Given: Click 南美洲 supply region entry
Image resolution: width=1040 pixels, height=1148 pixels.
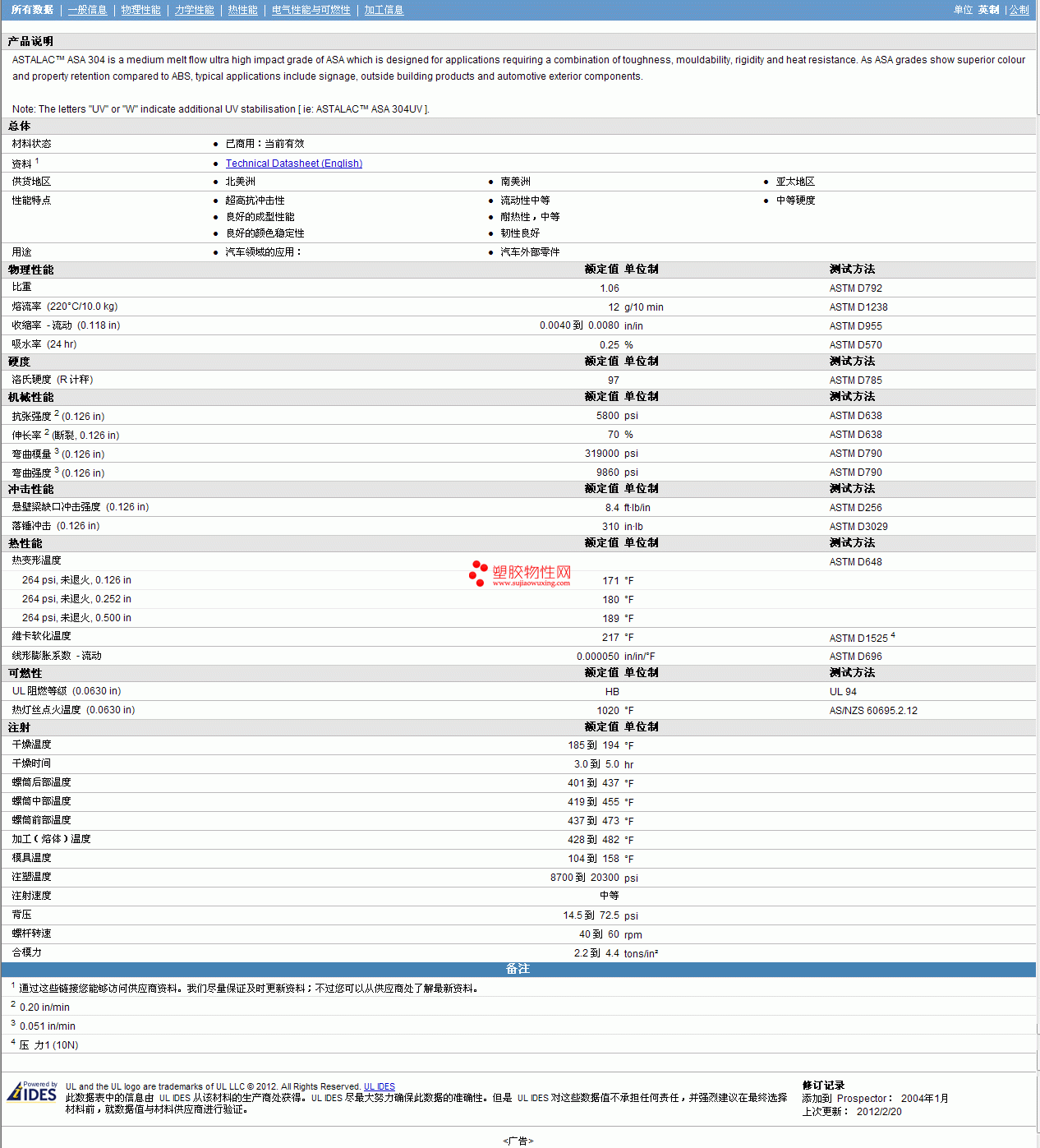Looking at the screenshot, I should point(516,182).
